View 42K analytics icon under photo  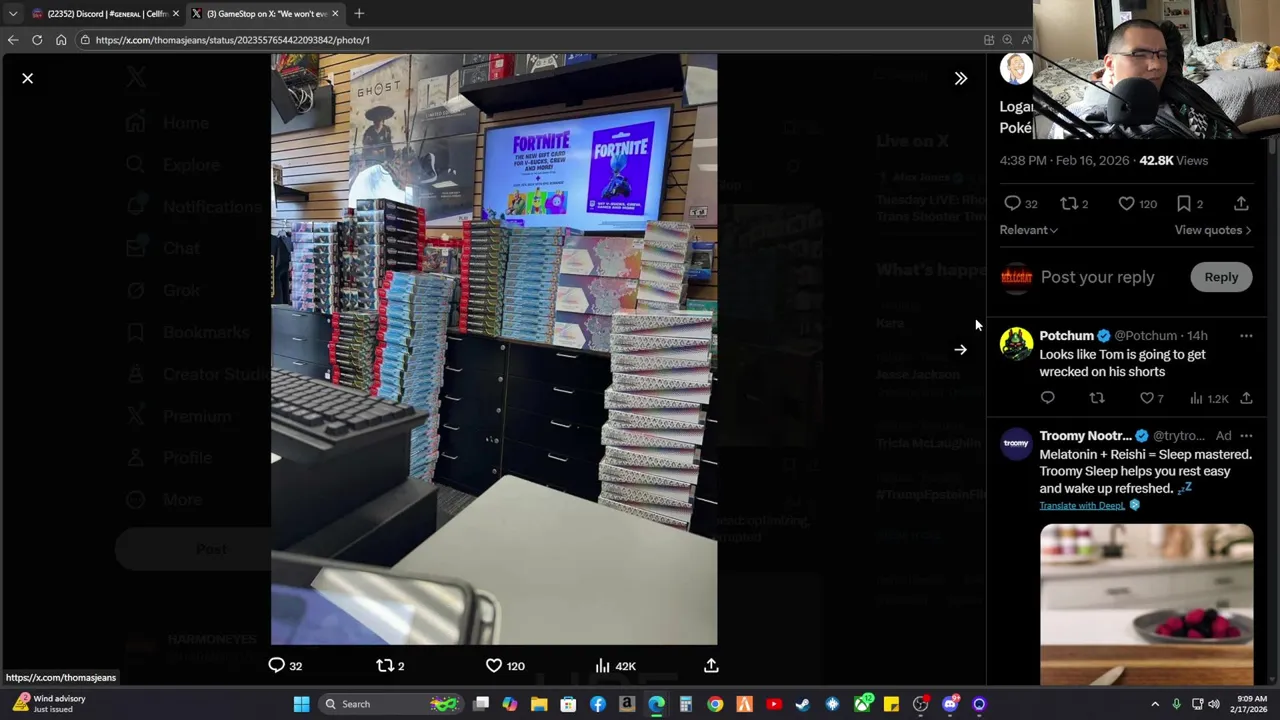coord(602,665)
